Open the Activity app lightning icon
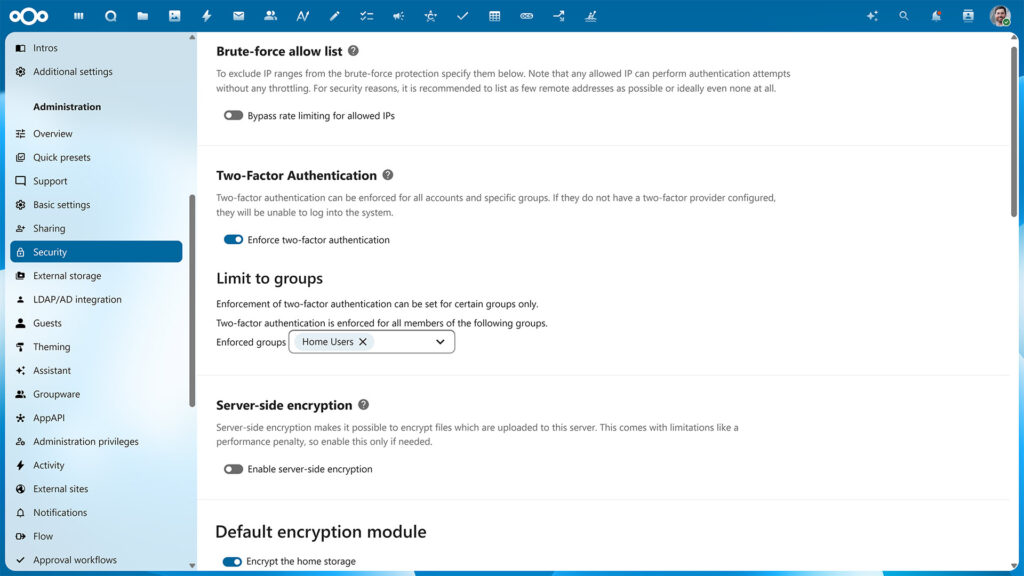Viewport: 1024px width, 576px height. (207, 15)
